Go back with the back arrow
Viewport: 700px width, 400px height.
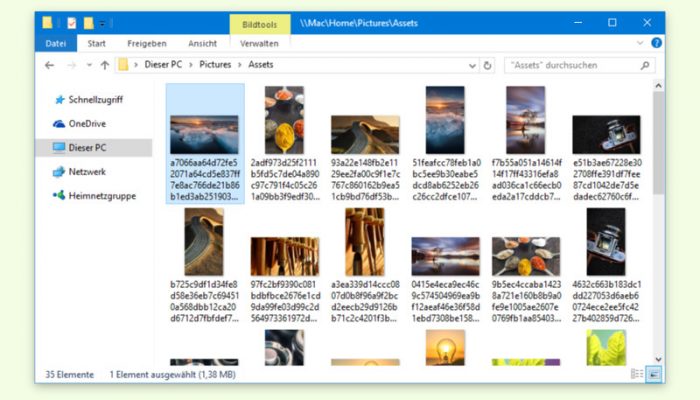tap(49, 65)
